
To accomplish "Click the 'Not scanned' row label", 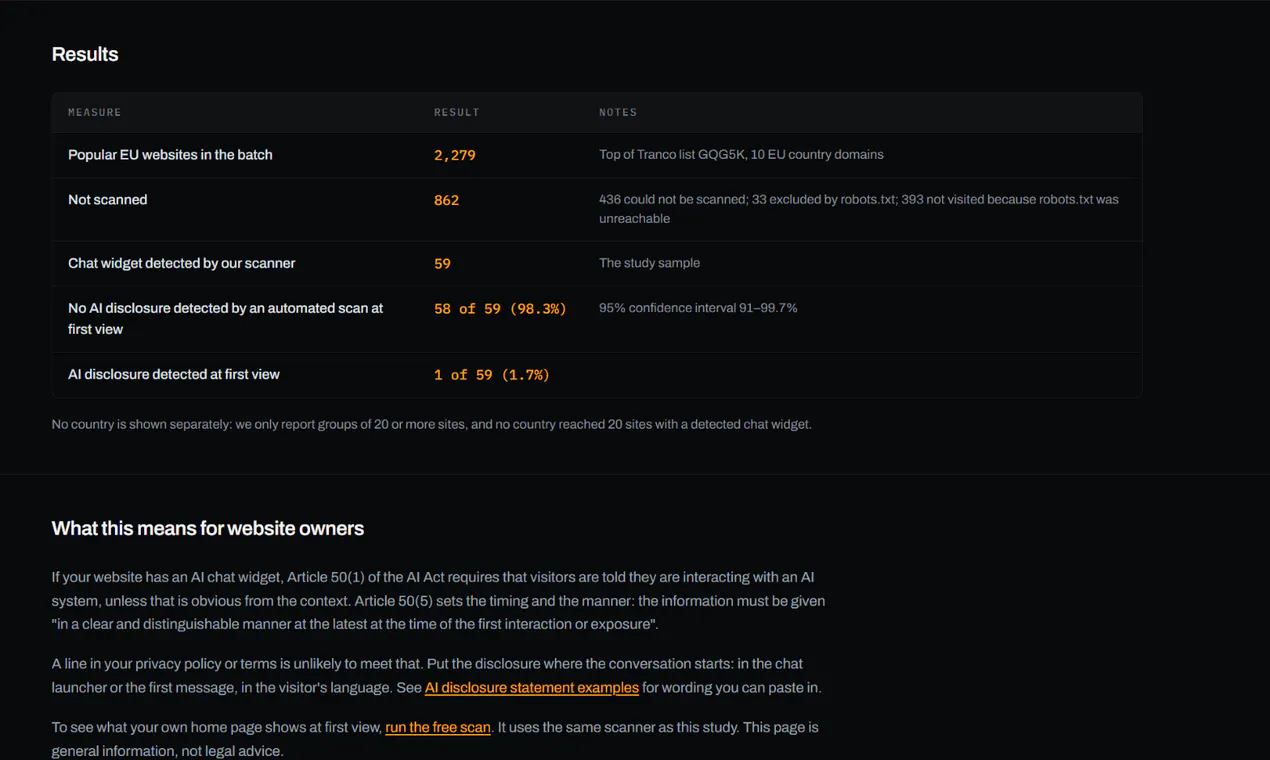I will point(108,200).
